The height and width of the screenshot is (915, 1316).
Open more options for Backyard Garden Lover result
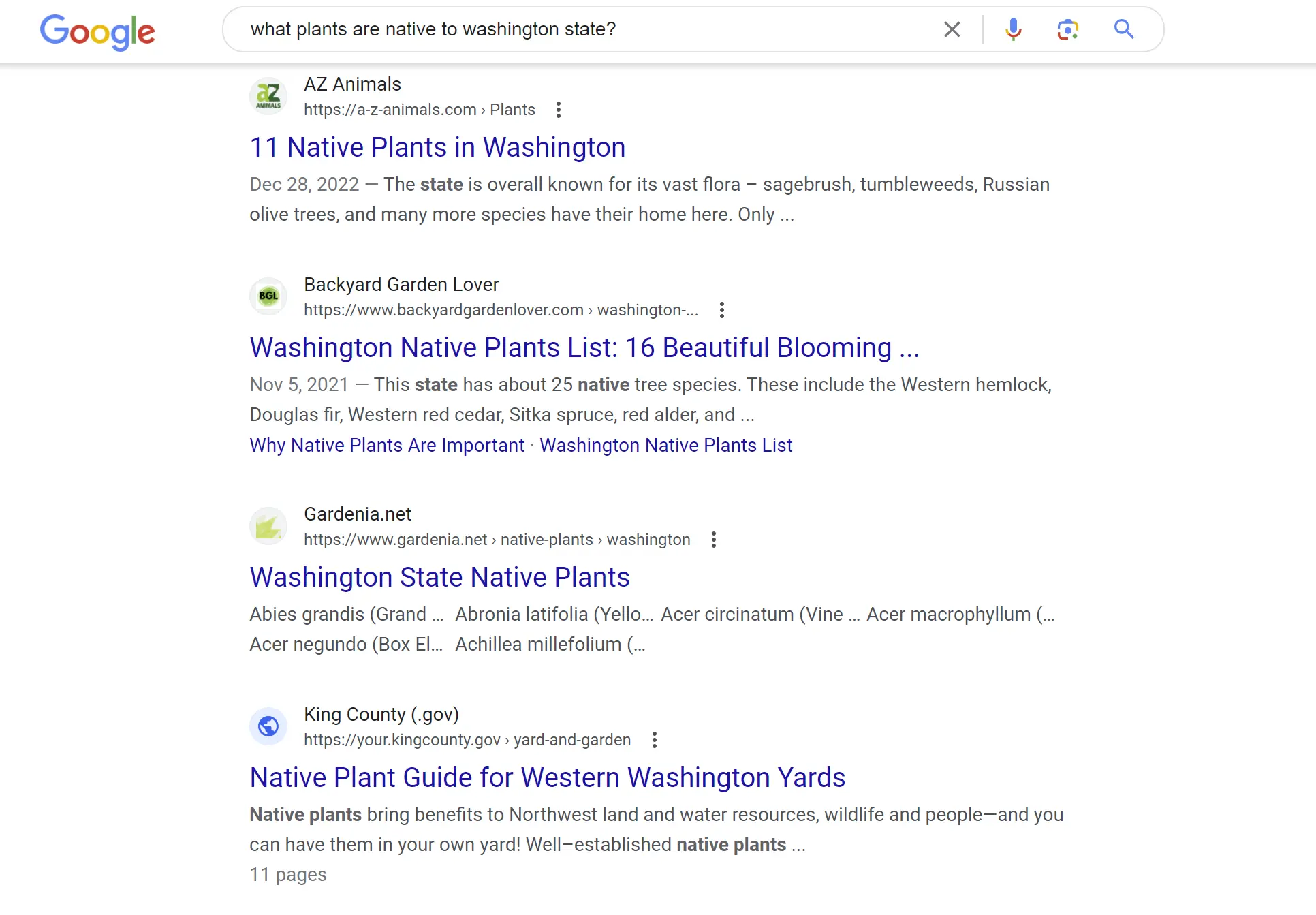722,310
